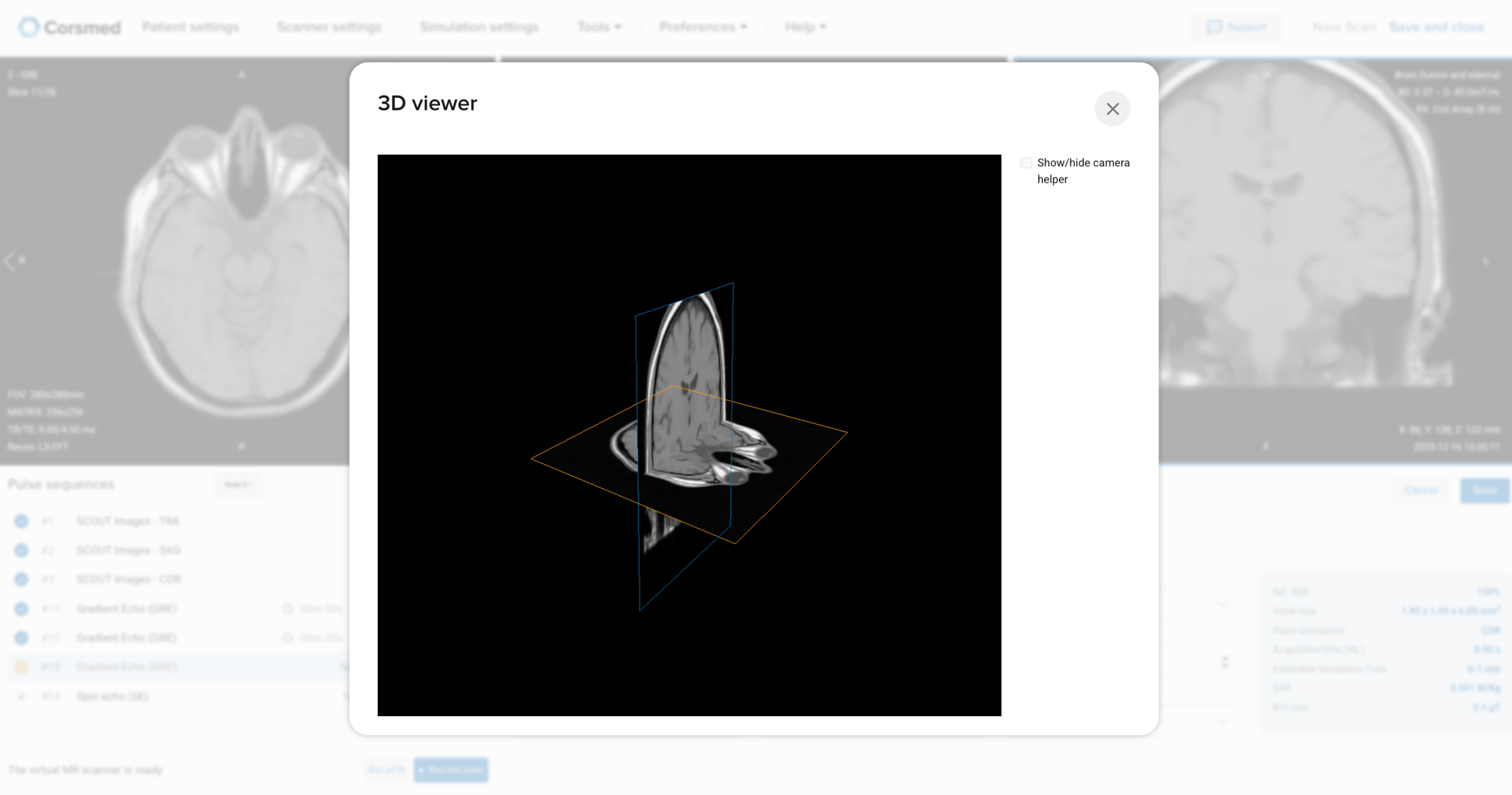Image resolution: width=1512 pixels, height=795 pixels.
Task: Click the Corsmed logo
Action: click(x=69, y=27)
